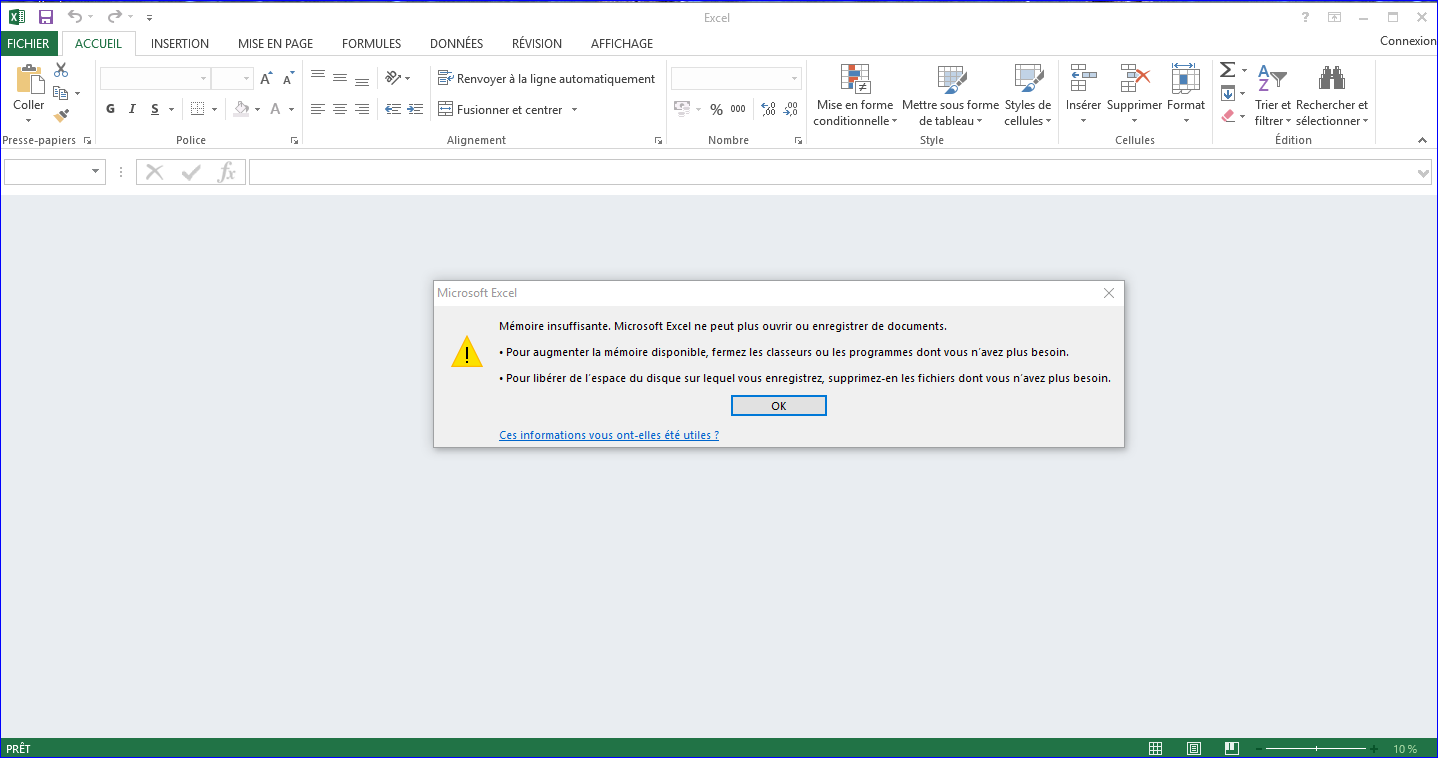The height and width of the screenshot is (758, 1438).
Task: Open the FICHIER tab
Action: [28, 43]
